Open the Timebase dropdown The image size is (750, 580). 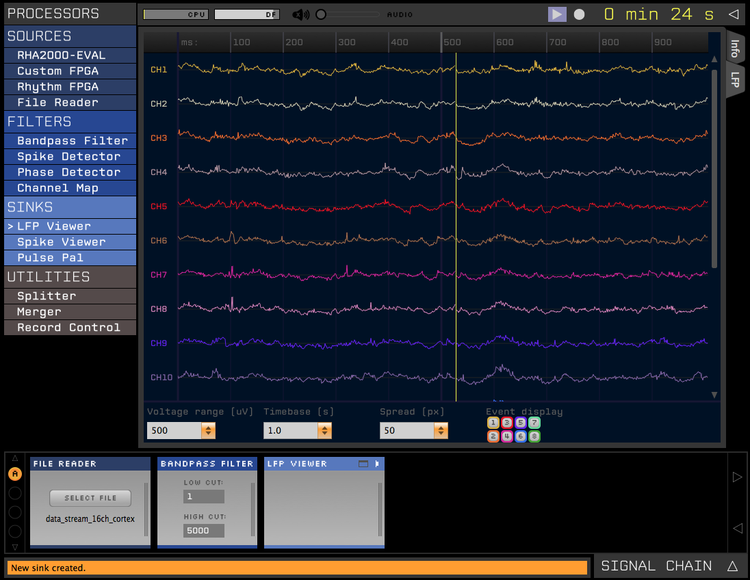(x=324, y=431)
